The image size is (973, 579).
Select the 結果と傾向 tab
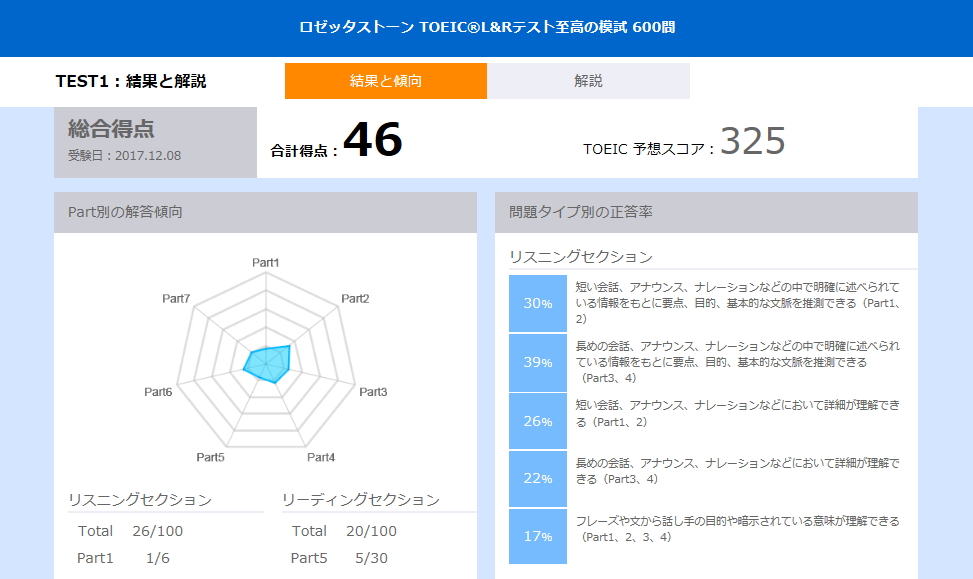click(x=386, y=81)
